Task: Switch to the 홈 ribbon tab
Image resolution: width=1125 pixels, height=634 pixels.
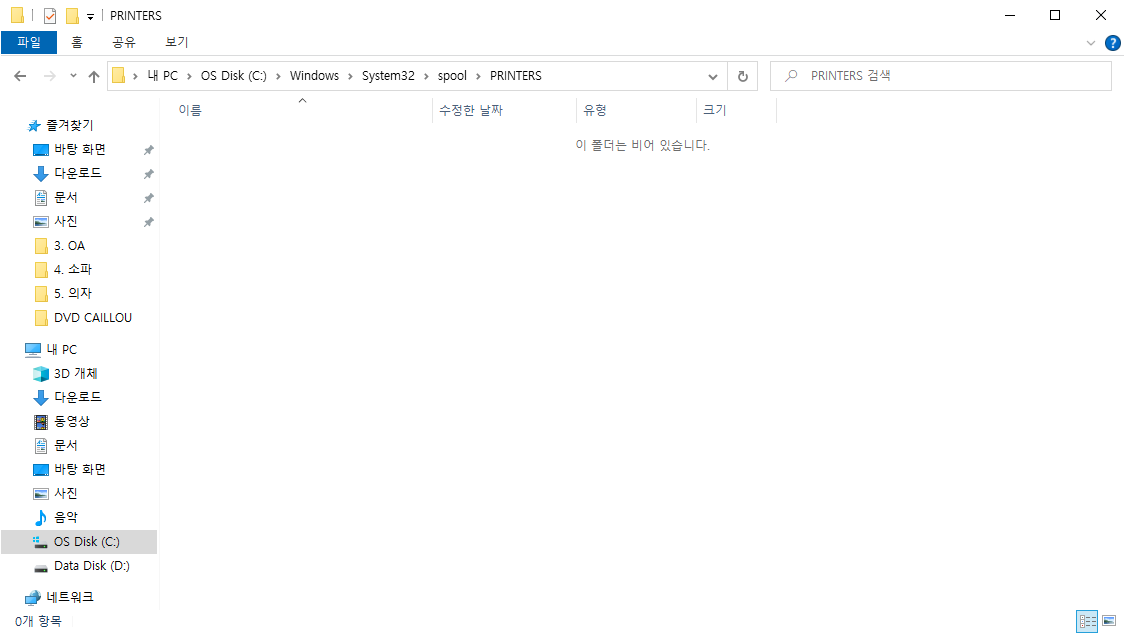Action: [x=77, y=42]
